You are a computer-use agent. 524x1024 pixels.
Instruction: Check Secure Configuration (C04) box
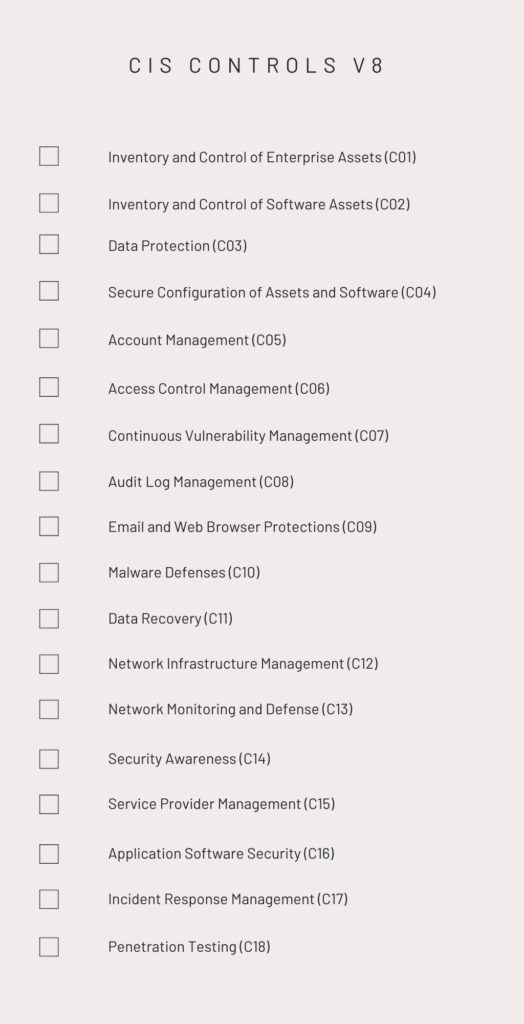(49, 291)
